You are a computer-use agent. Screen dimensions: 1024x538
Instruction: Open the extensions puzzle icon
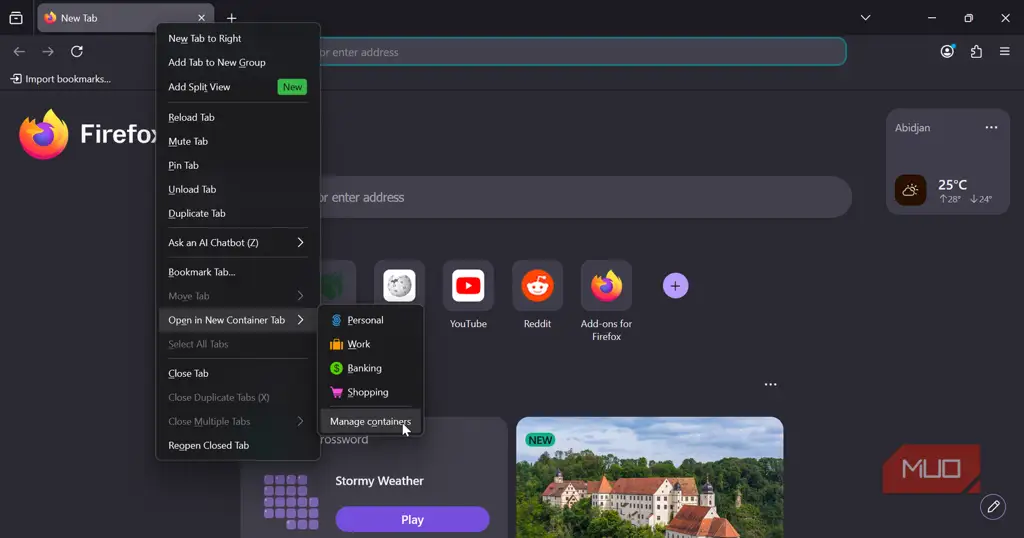976,52
